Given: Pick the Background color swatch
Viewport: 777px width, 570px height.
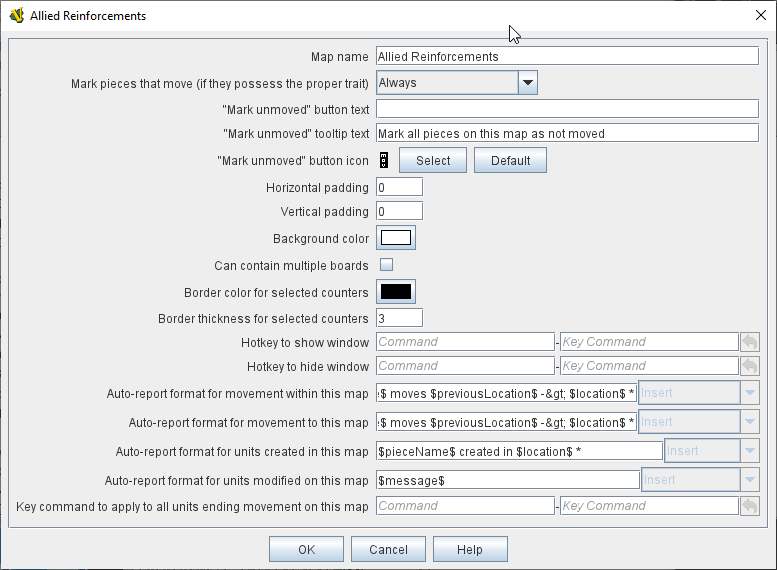Looking at the screenshot, I should click(x=396, y=238).
